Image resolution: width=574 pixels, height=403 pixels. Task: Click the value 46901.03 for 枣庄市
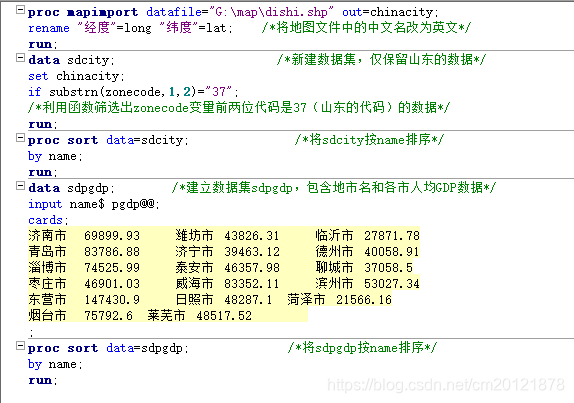coord(112,284)
